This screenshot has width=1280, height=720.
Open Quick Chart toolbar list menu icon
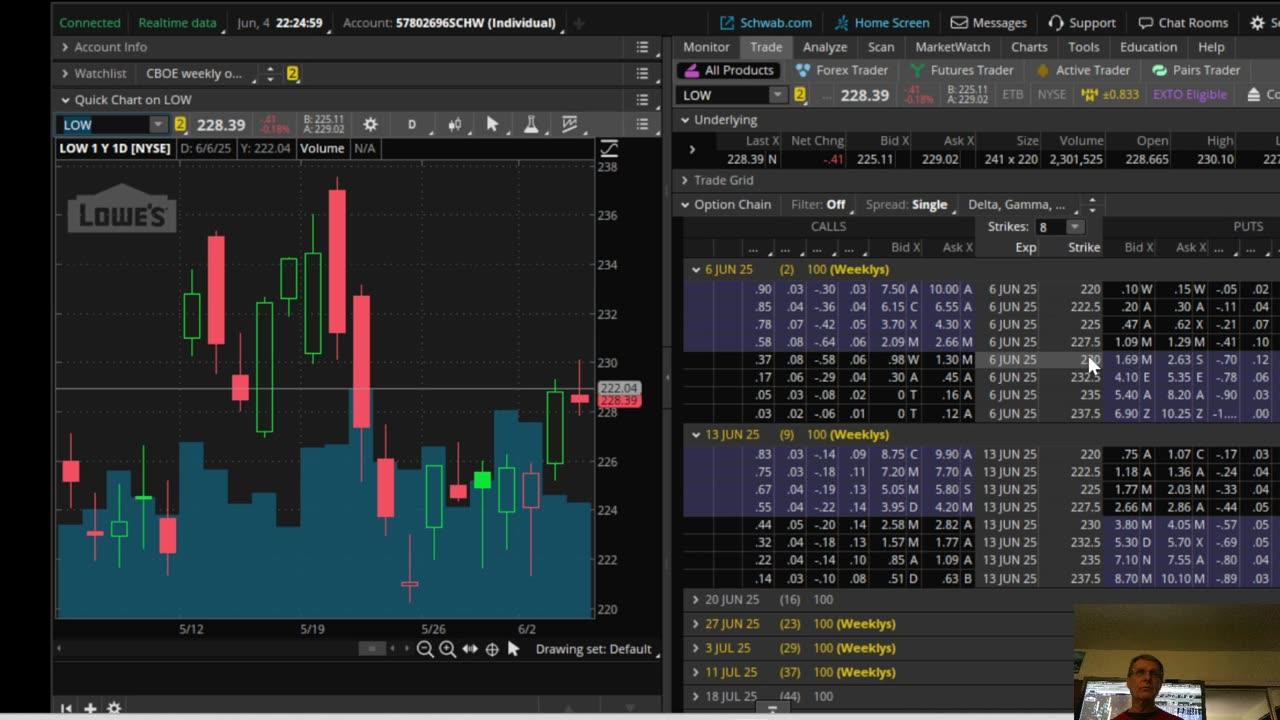pyautogui.click(x=642, y=124)
